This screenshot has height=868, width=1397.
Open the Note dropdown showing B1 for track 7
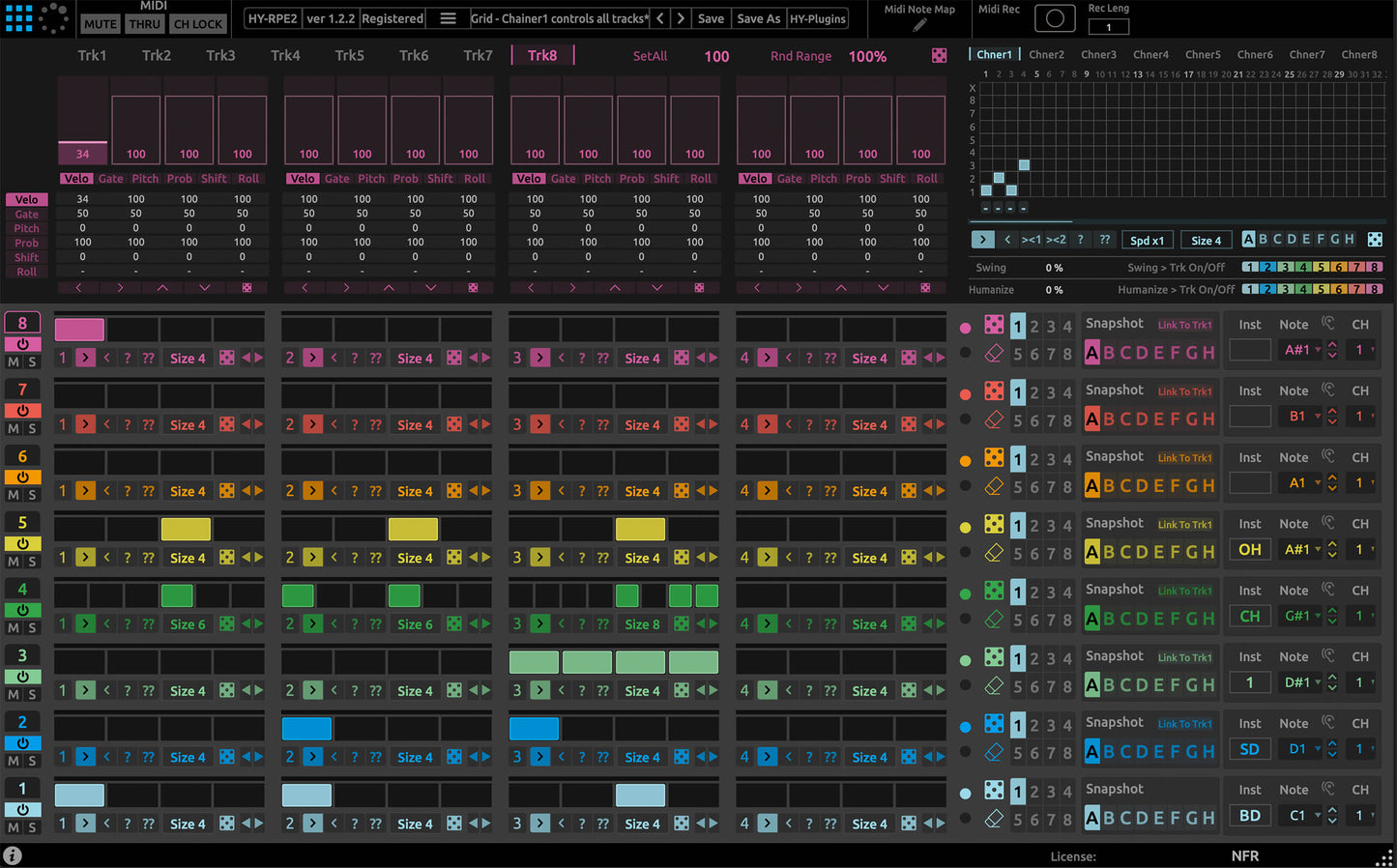point(1300,417)
